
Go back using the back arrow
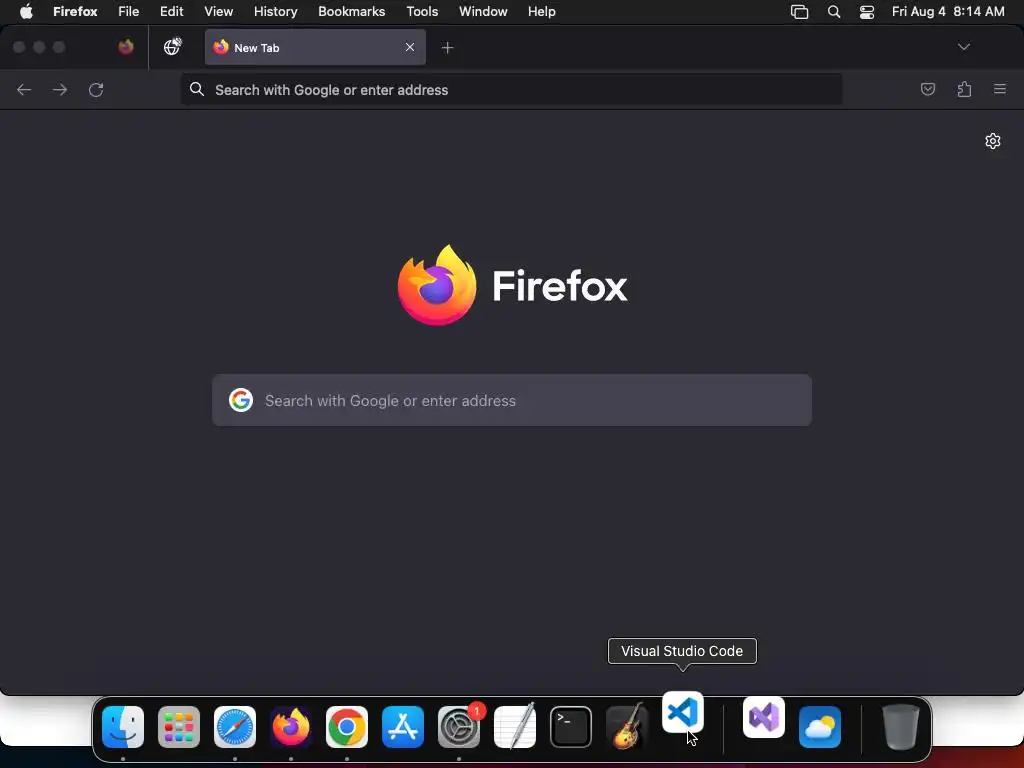pyautogui.click(x=24, y=89)
